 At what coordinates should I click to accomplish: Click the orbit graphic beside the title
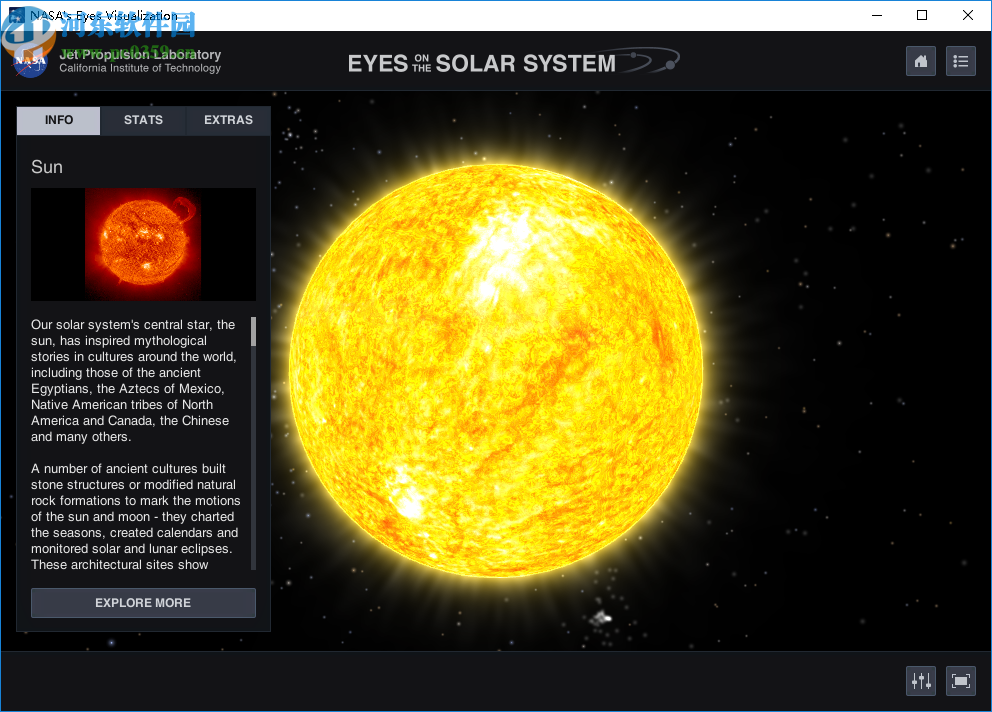coord(650,60)
